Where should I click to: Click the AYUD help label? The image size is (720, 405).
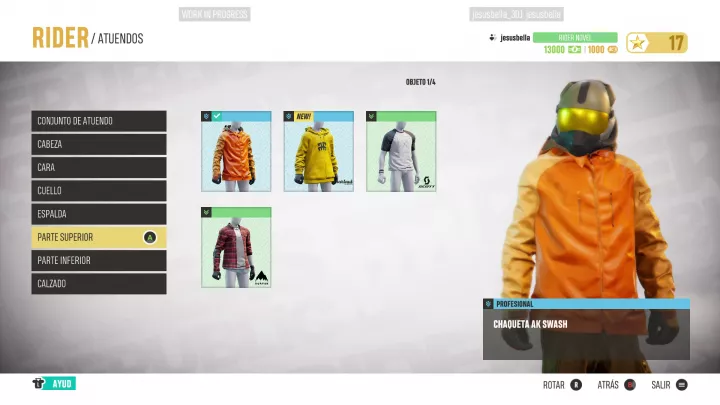[x=62, y=384]
